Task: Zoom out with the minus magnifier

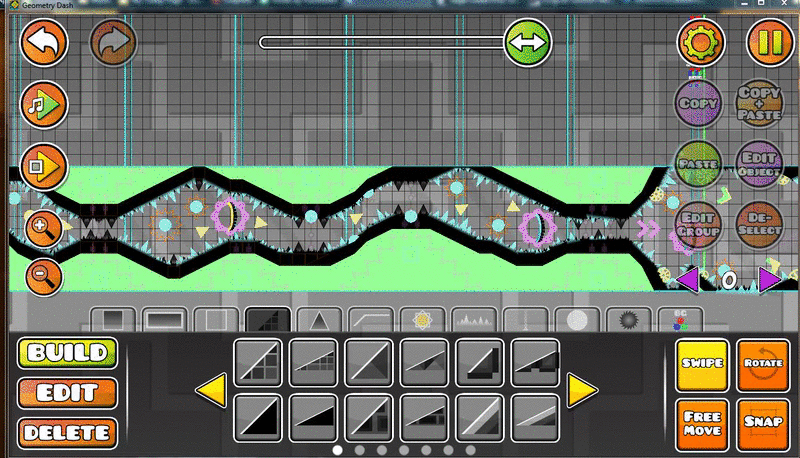Action: [44, 277]
